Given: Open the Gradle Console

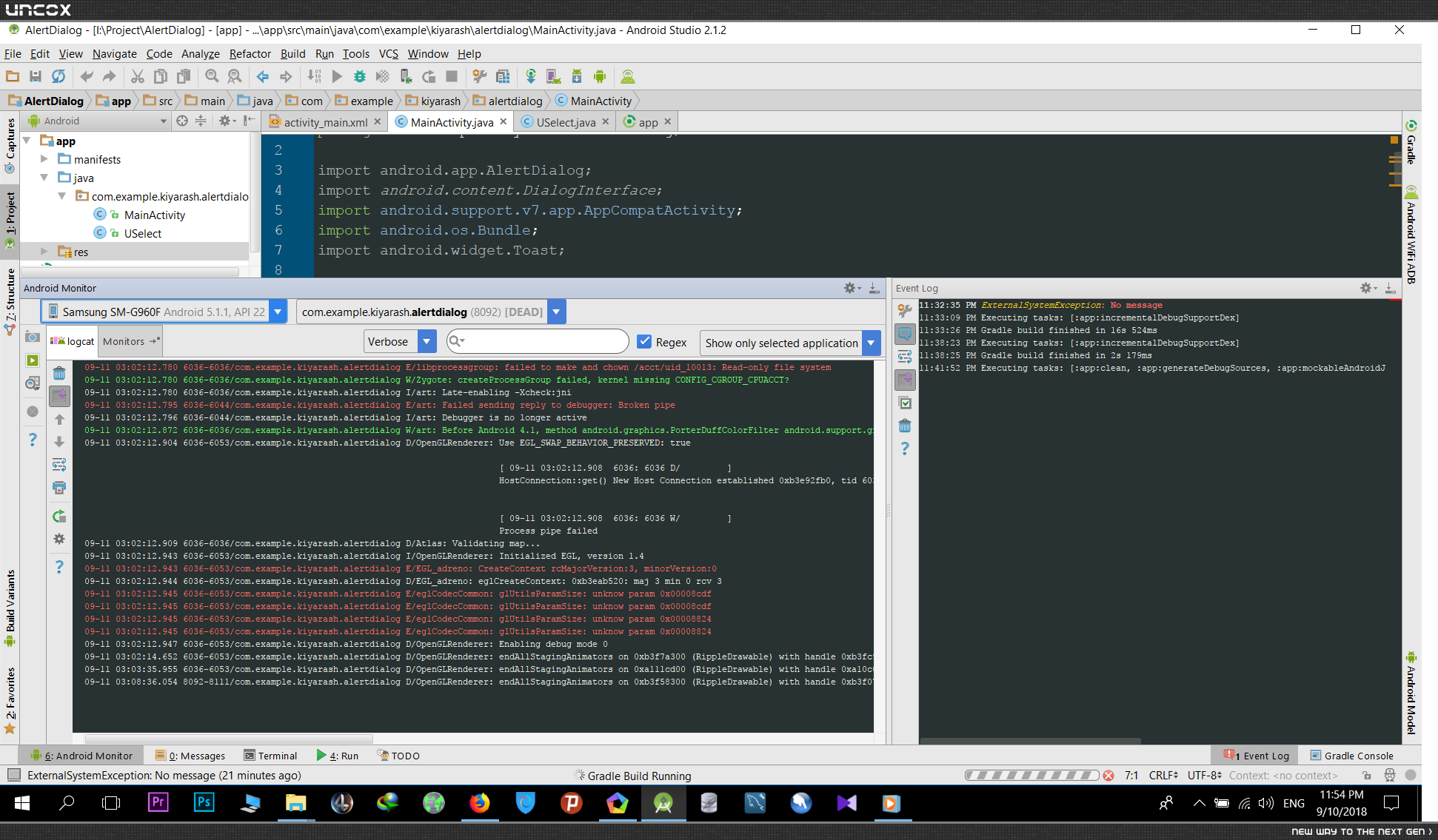Looking at the screenshot, I should click(1351, 756).
